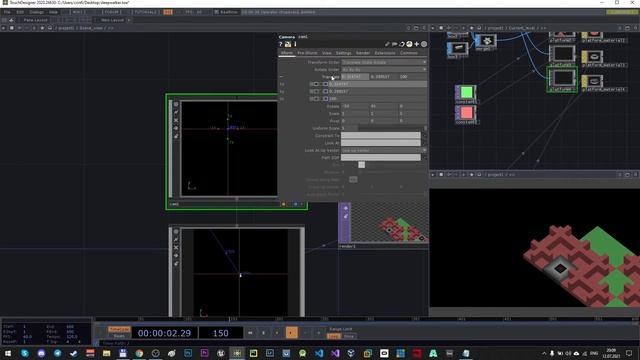
Task: Open the Wiki link in top bar
Action: [77, 12]
